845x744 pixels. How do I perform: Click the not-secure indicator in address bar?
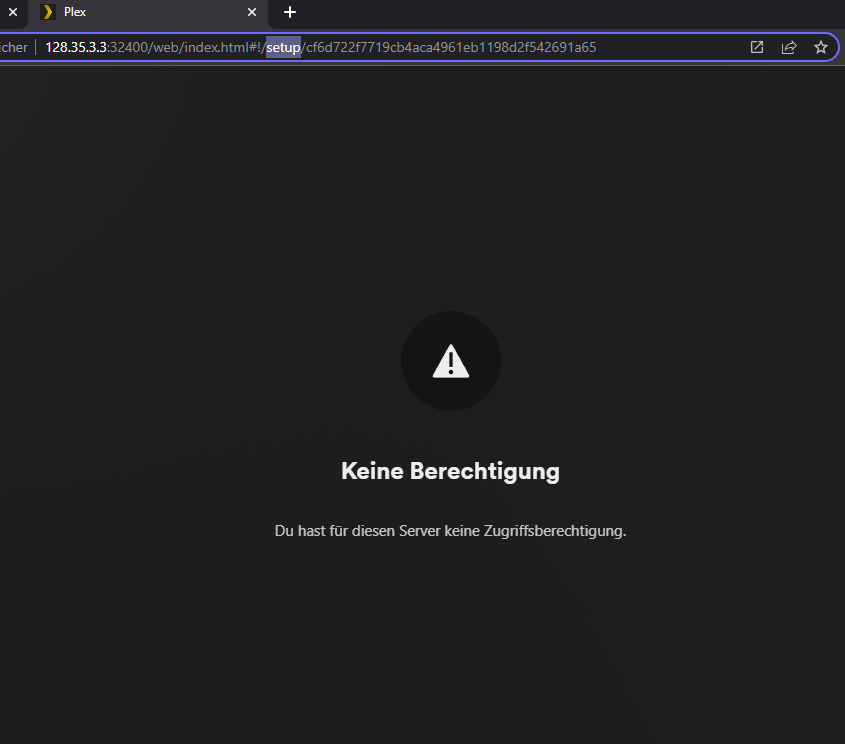click(x=13, y=47)
